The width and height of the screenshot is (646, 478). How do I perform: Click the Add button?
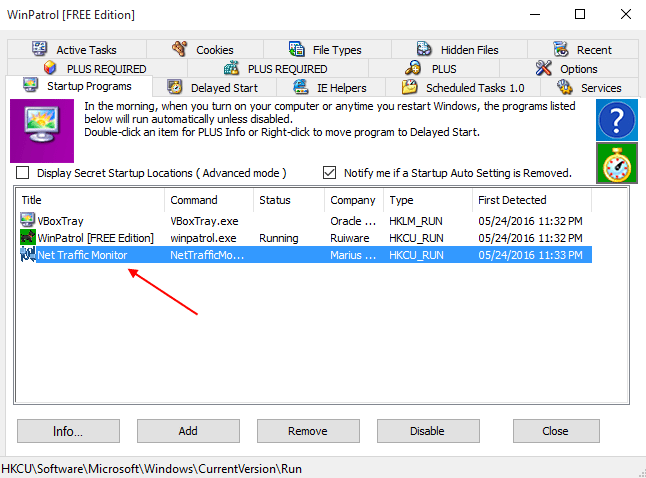[x=188, y=431]
